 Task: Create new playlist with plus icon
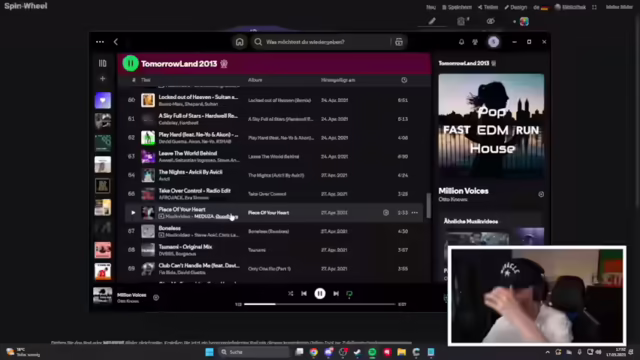pos(102,78)
